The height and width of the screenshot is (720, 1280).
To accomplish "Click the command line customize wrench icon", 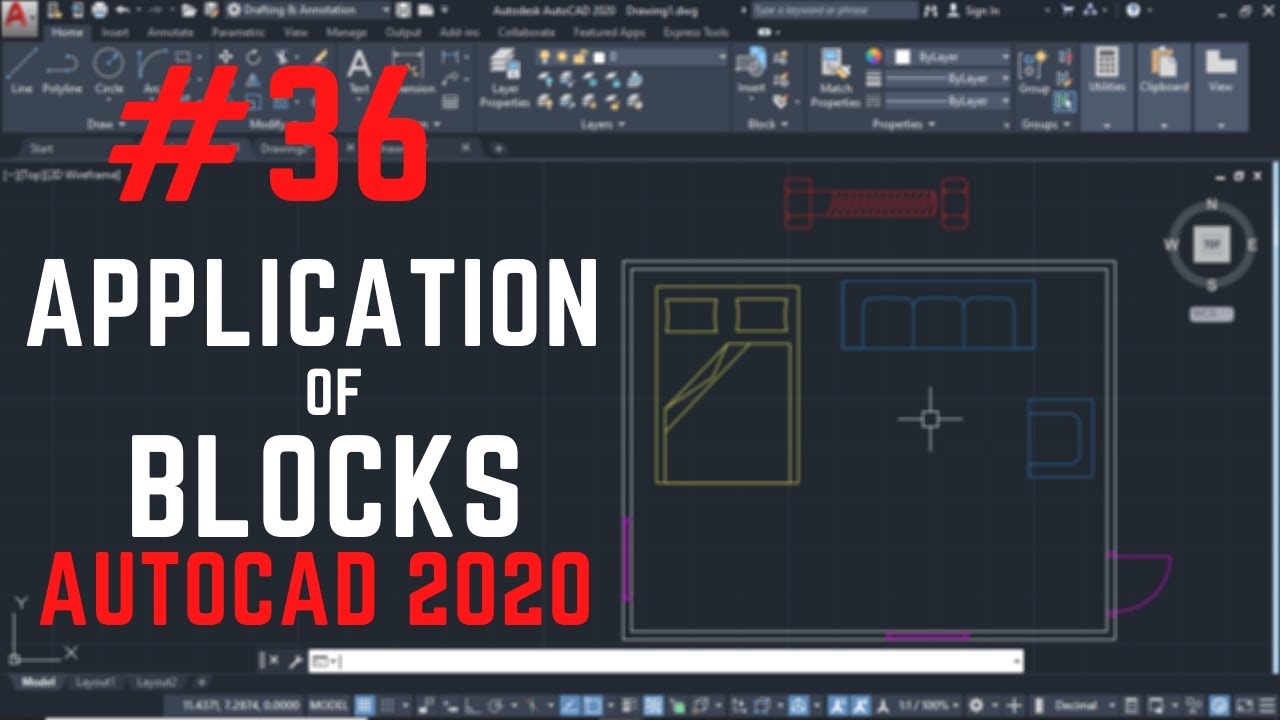I will tap(295, 661).
